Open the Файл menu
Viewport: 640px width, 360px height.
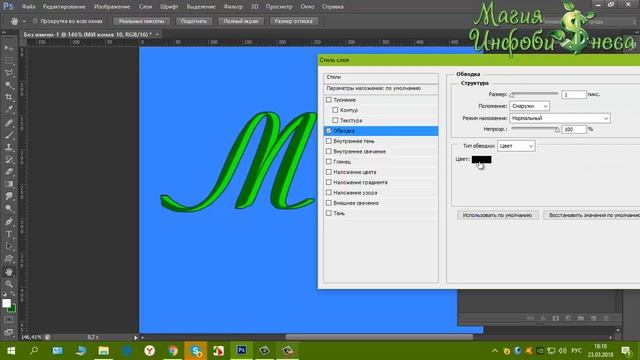pos(28,7)
